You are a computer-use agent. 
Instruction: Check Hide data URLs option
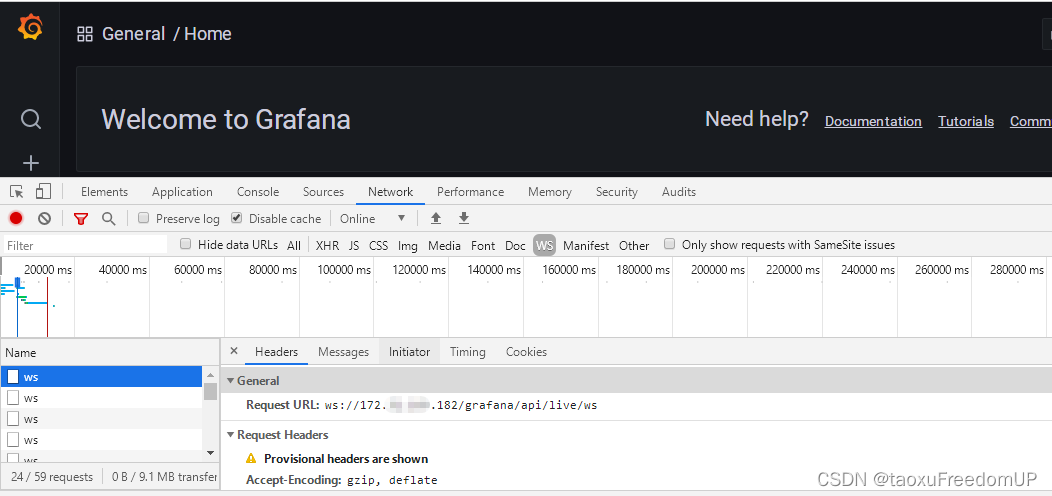pyautogui.click(x=186, y=244)
